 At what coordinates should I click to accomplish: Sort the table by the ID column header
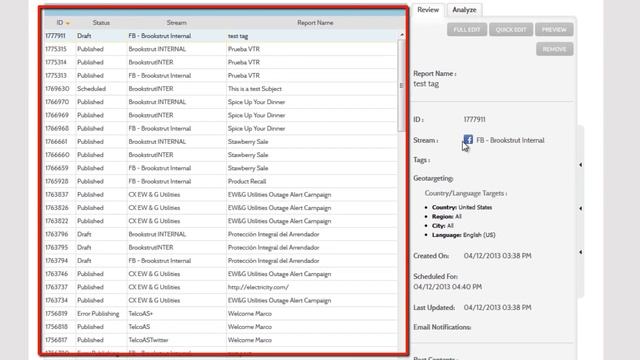(x=60, y=23)
